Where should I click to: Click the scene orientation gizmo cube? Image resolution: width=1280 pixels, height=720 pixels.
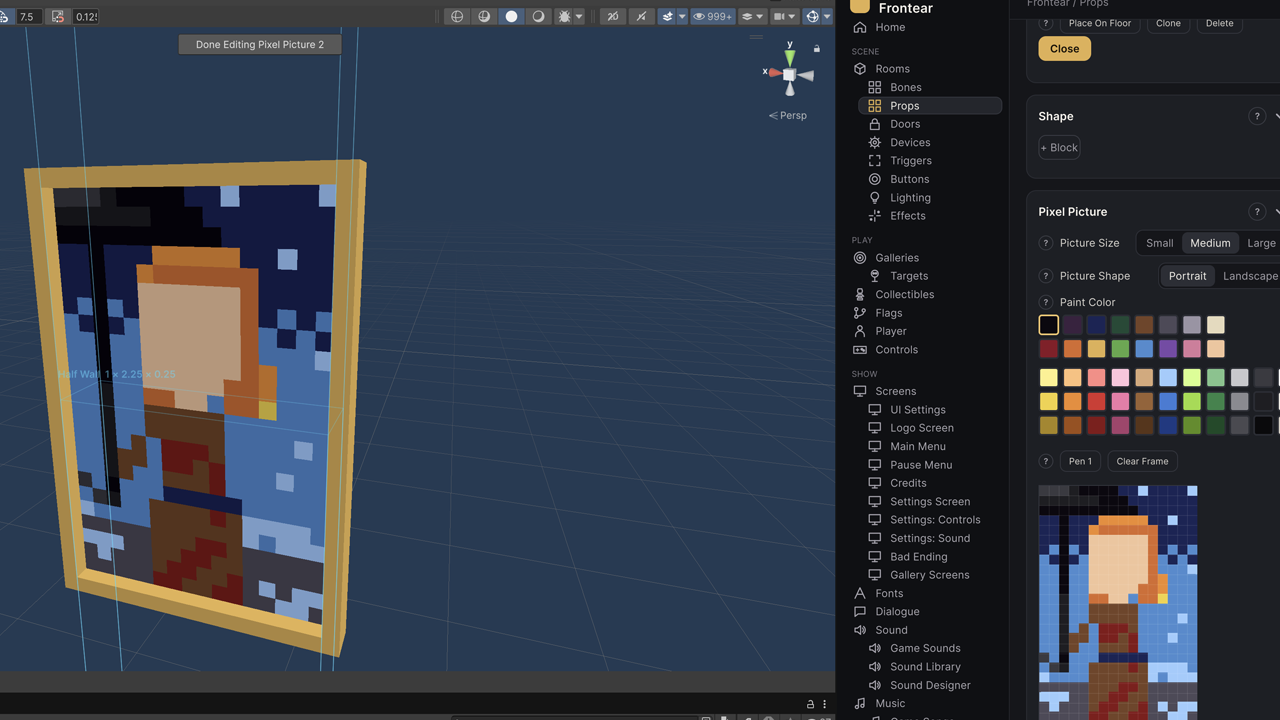(x=790, y=74)
